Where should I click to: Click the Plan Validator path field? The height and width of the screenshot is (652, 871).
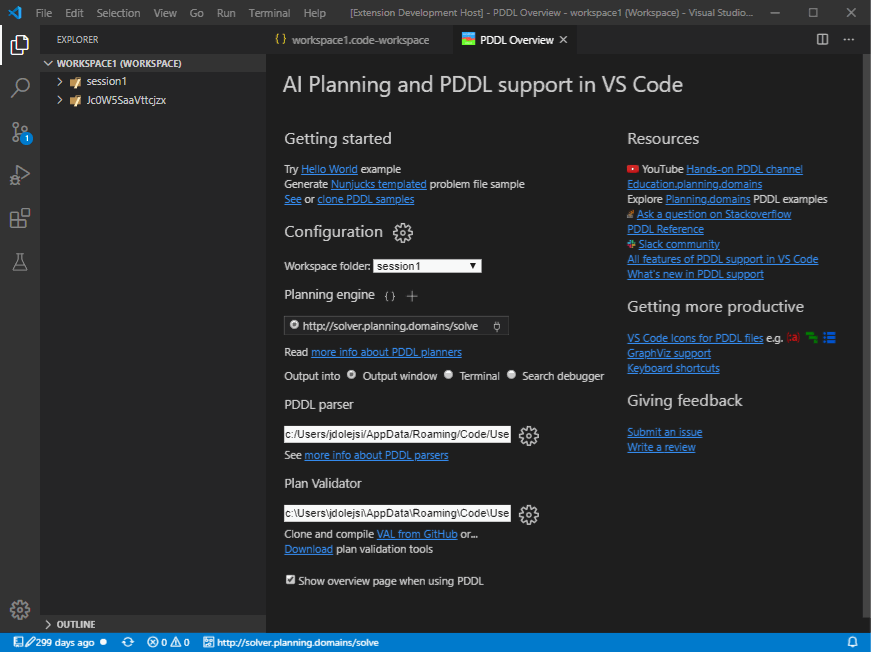click(x=397, y=513)
